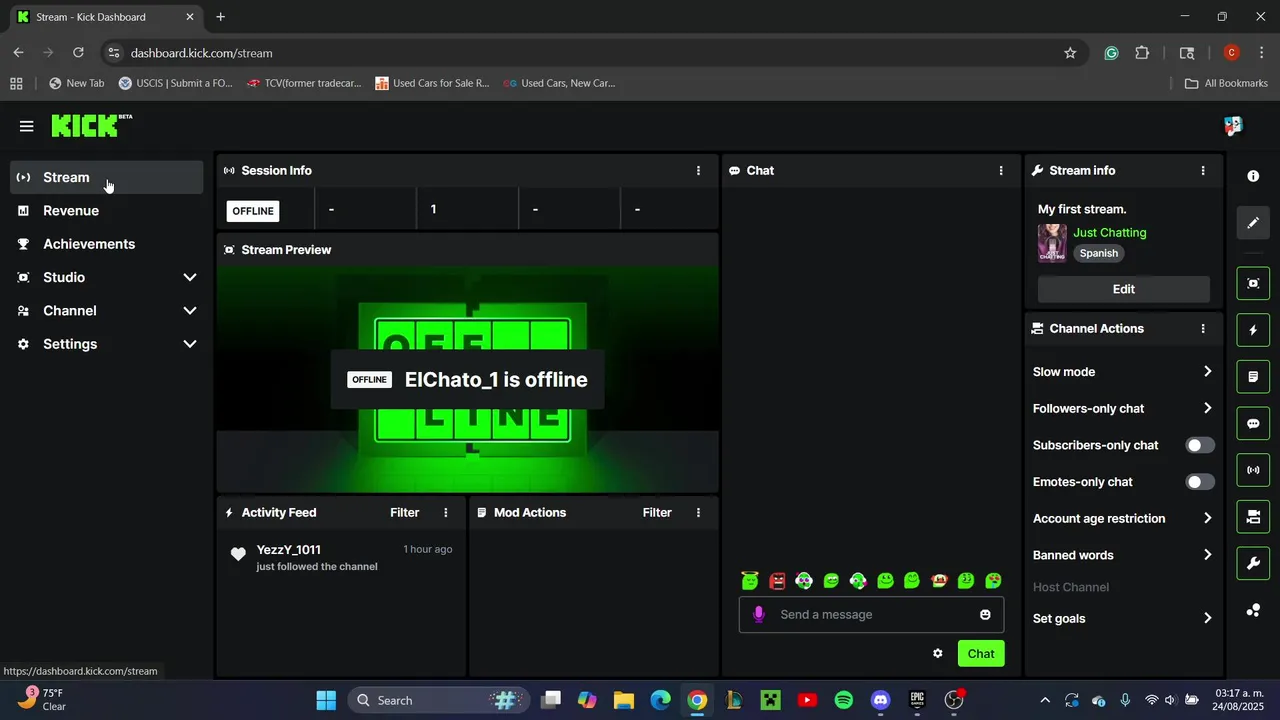Click the offline stream preview image

point(468,379)
